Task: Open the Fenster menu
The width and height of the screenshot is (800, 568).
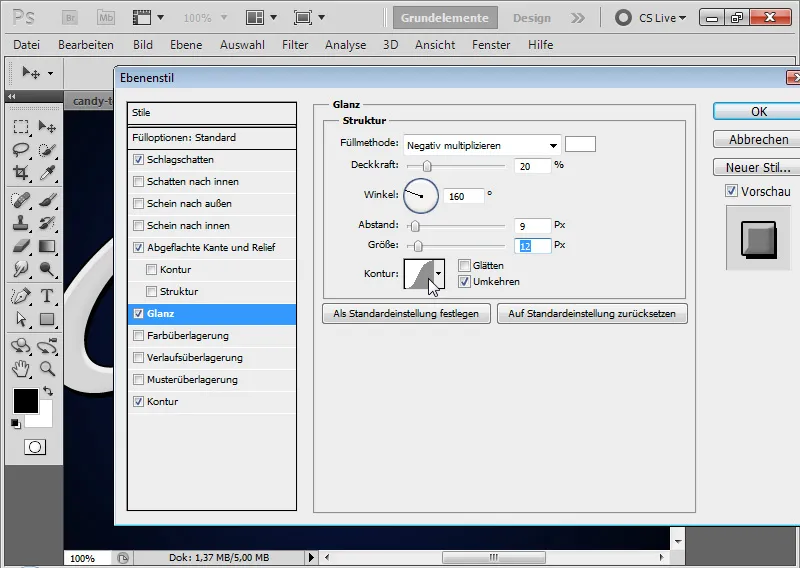Action: point(491,45)
